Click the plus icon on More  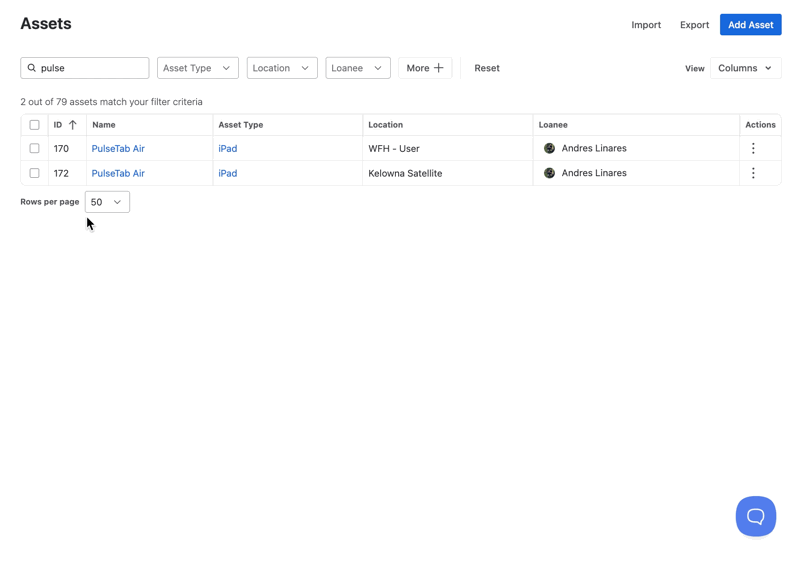tap(438, 68)
